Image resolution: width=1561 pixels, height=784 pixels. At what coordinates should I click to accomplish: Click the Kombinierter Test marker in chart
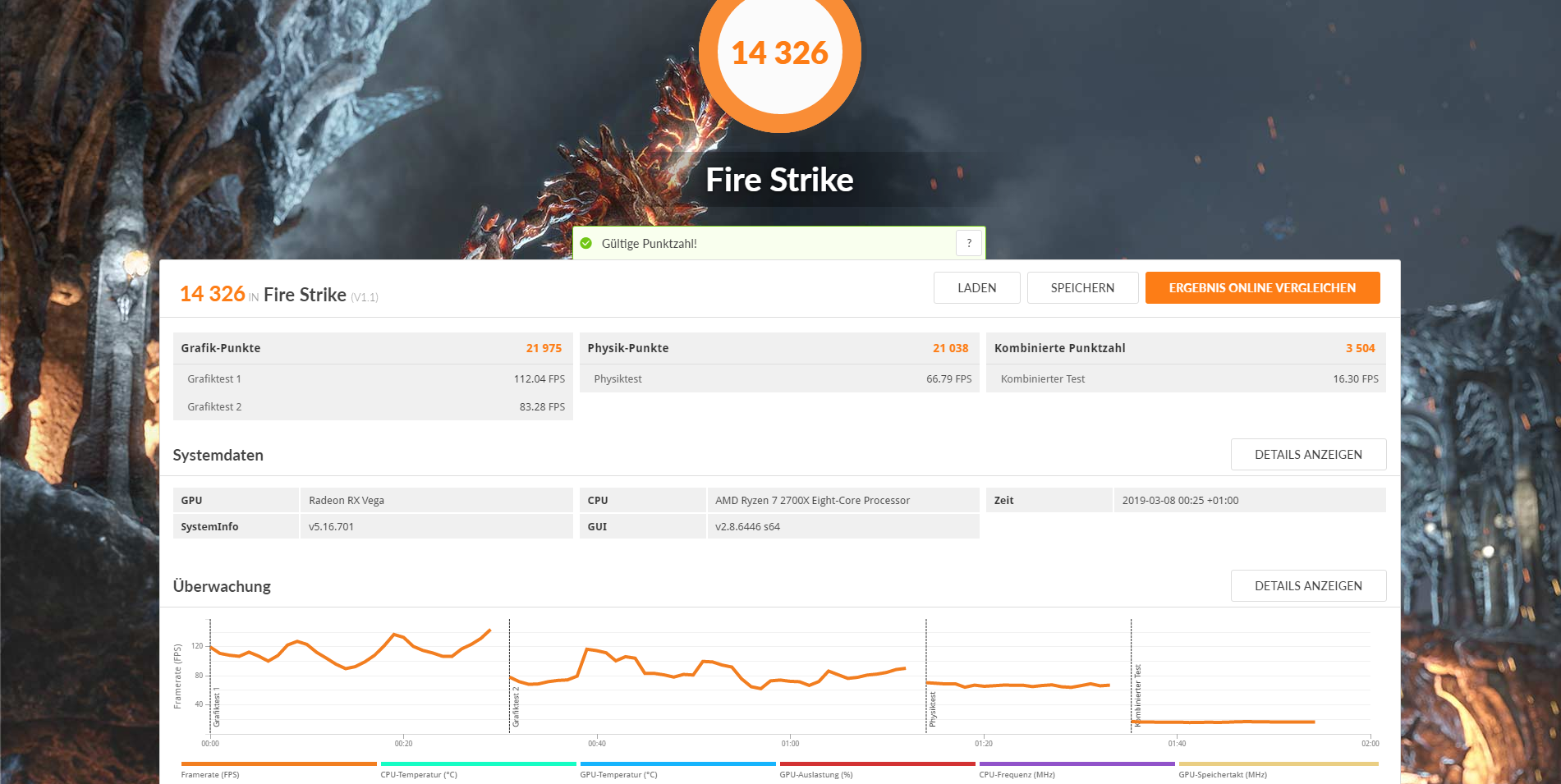tap(1137, 696)
